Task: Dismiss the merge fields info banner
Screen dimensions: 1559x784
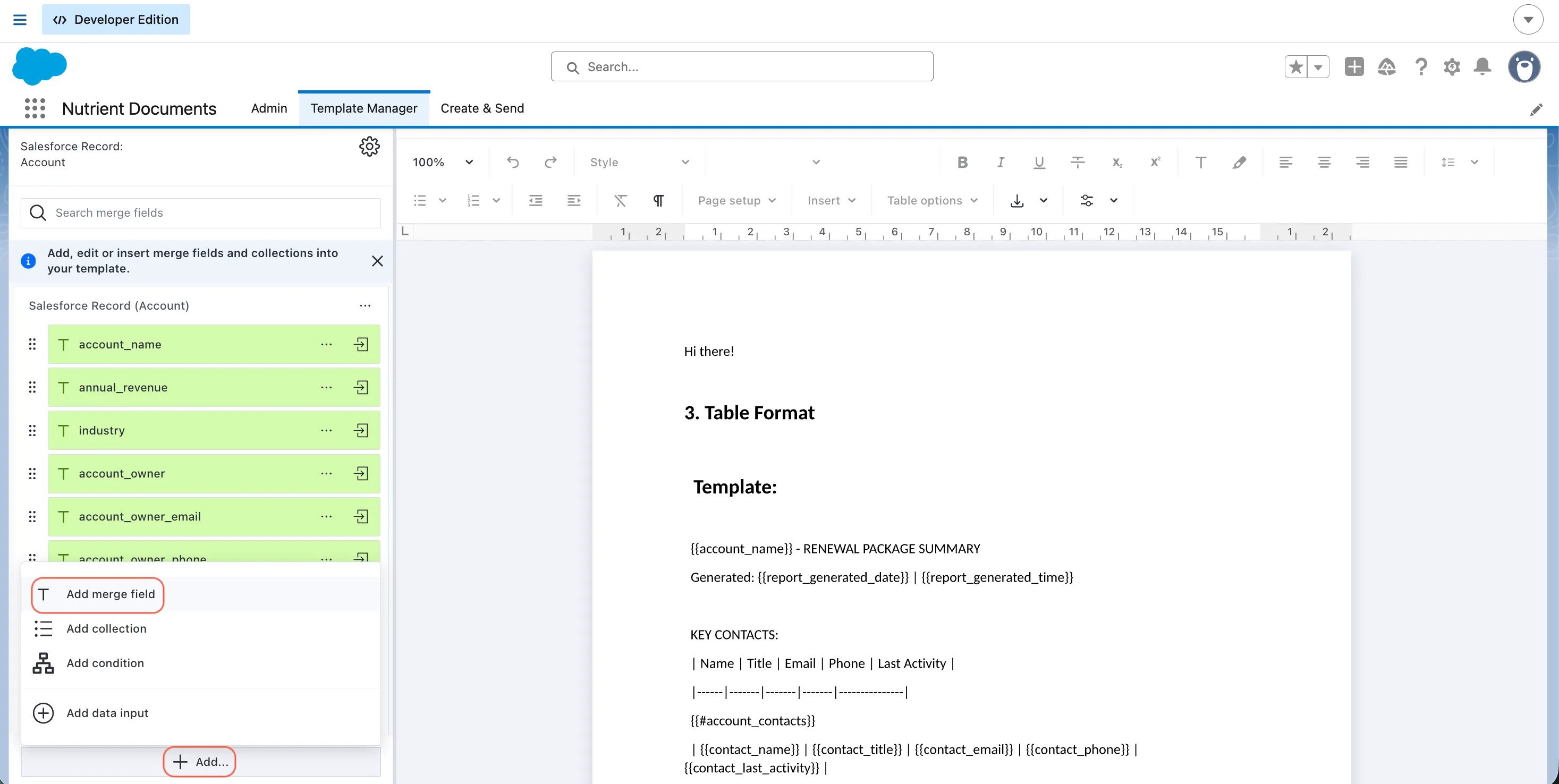Action: click(378, 261)
